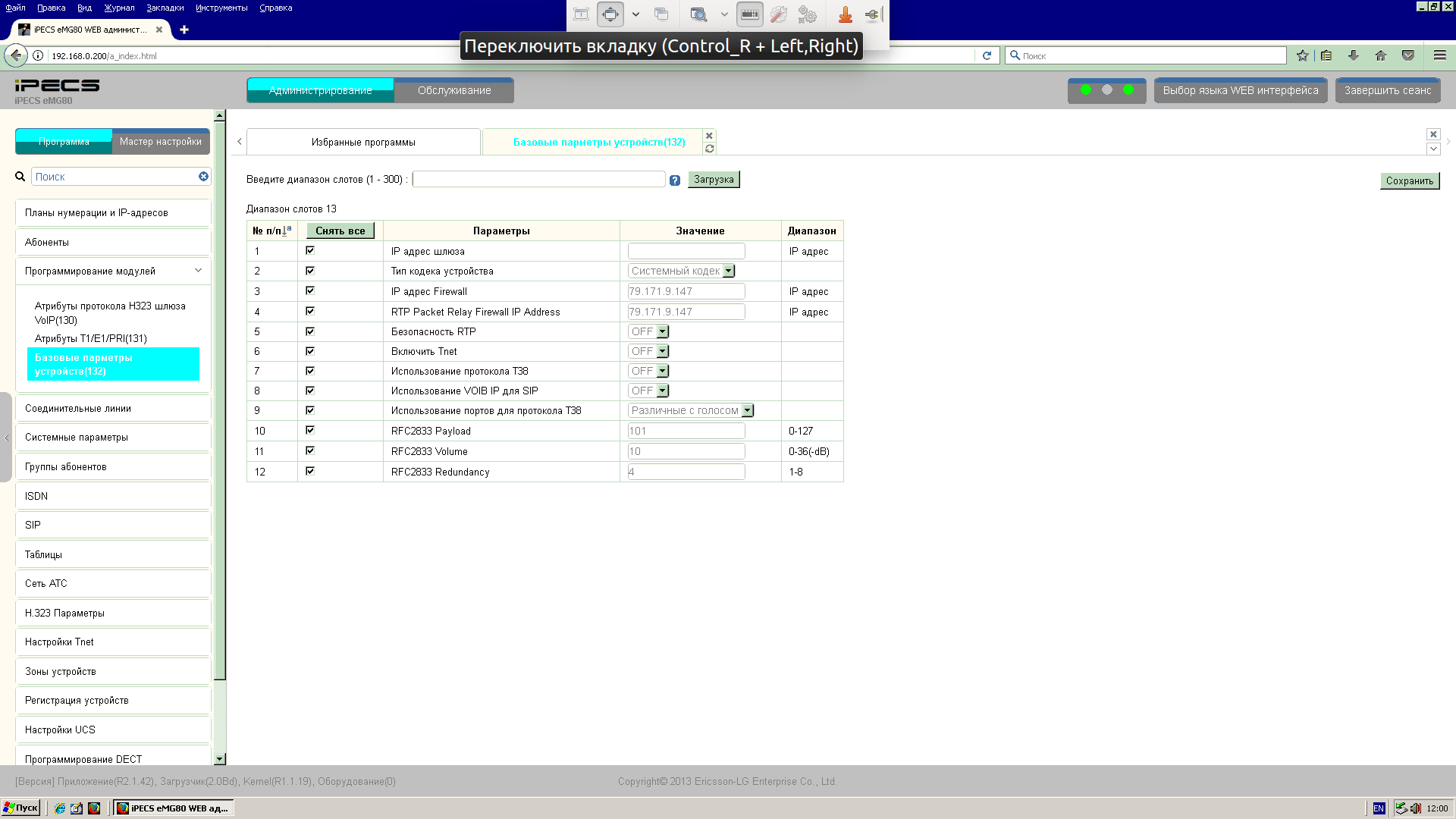Toggle checkbox for Безопасность RTP row
This screenshot has width=1456, height=819.
click(310, 331)
